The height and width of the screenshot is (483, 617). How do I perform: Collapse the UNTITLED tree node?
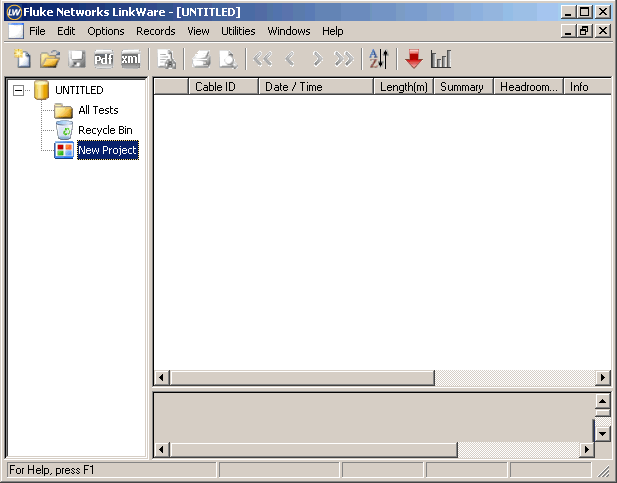point(18,90)
